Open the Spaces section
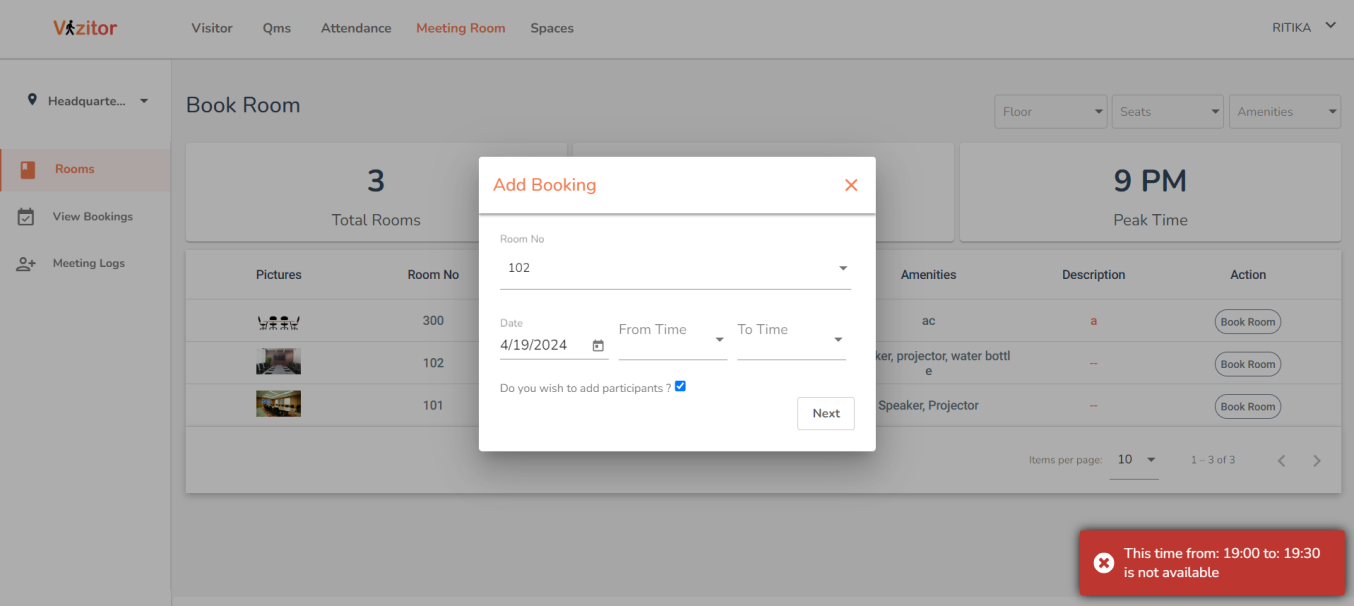 click(551, 28)
